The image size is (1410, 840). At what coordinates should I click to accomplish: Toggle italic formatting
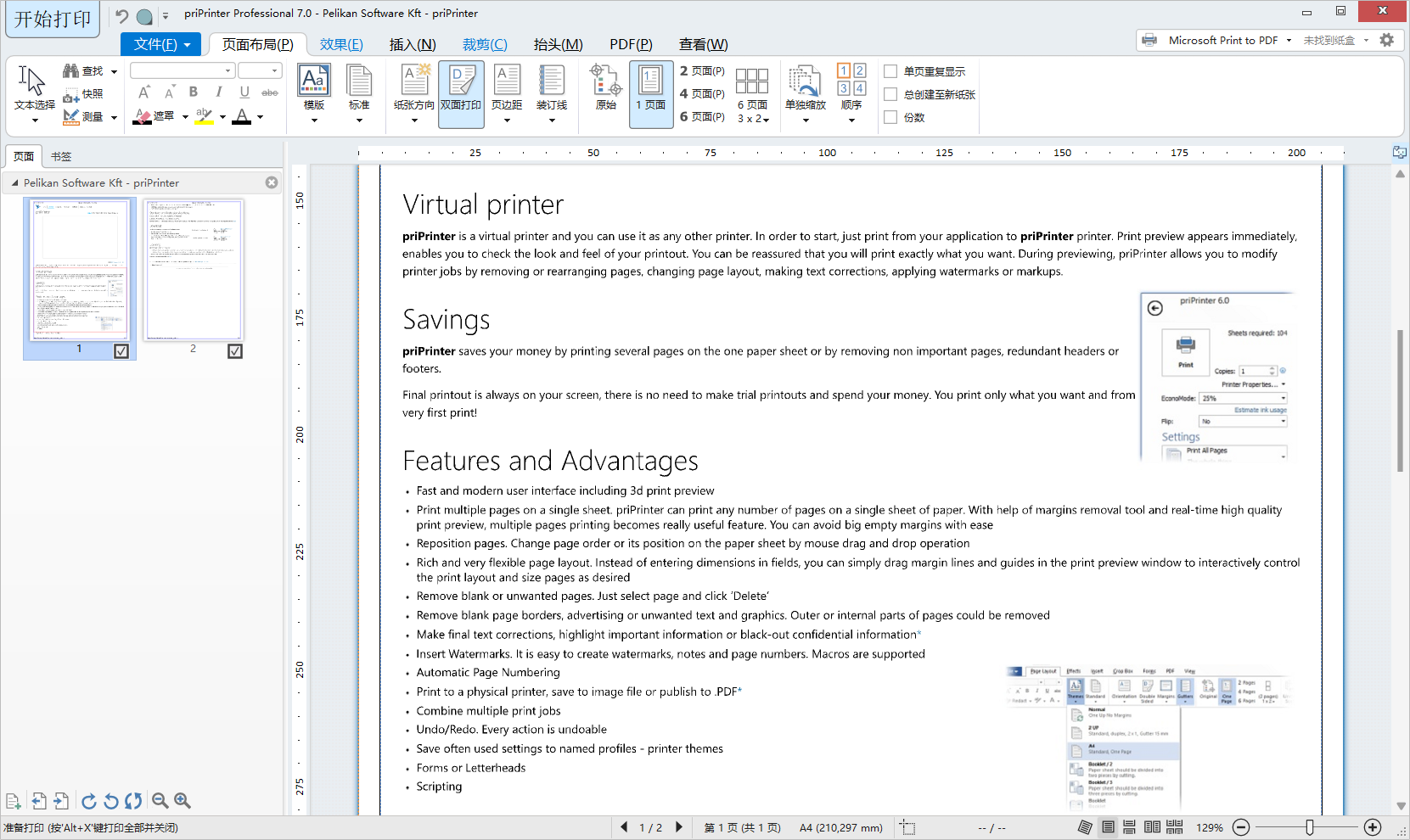point(219,92)
